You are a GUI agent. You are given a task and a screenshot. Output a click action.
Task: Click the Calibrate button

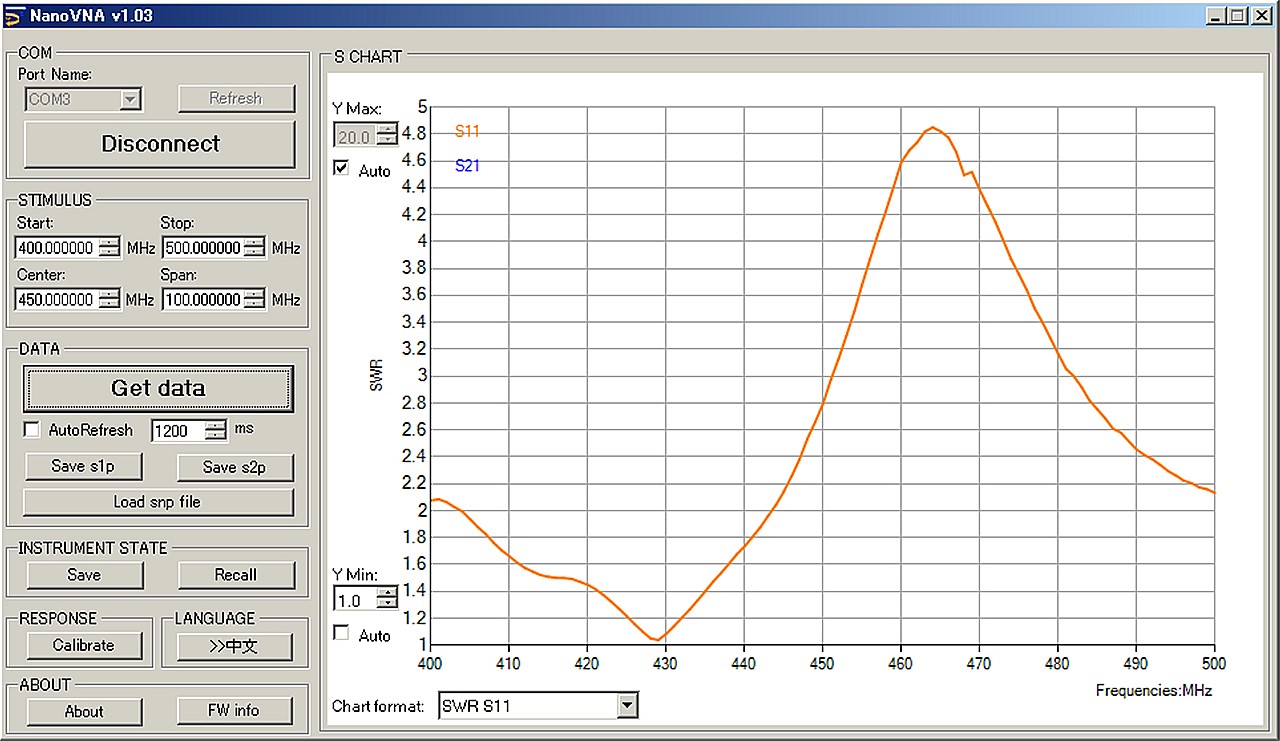[x=84, y=646]
